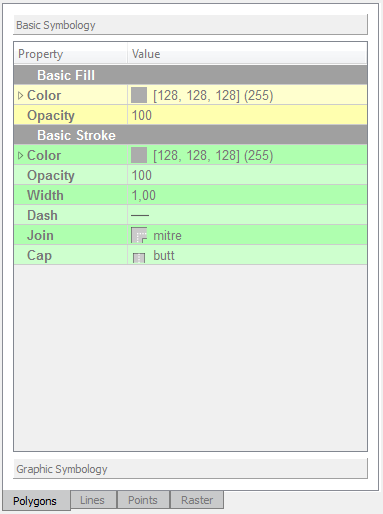The width and height of the screenshot is (383, 514).
Task: Switch to the Lines tab
Action: [x=93, y=500]
